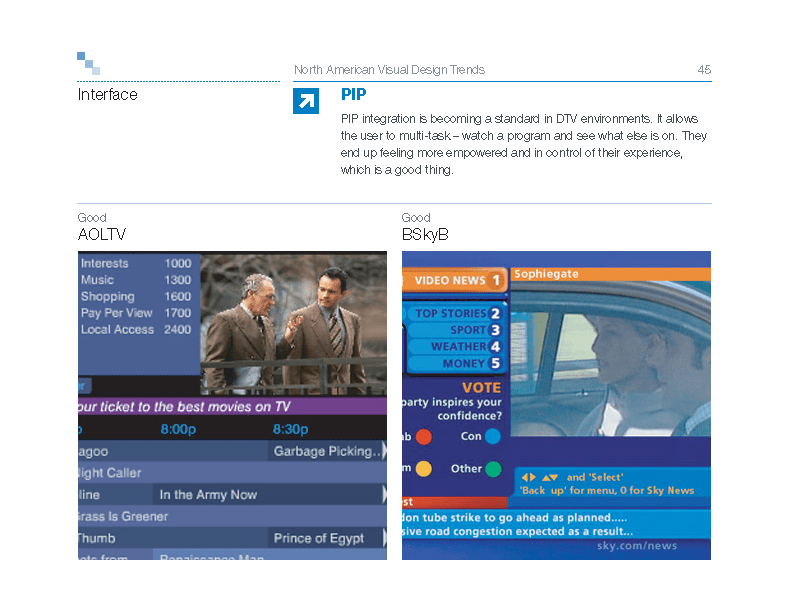
Task: Select TOP STORIES 2 menu item
Action: tap(456, 314)
